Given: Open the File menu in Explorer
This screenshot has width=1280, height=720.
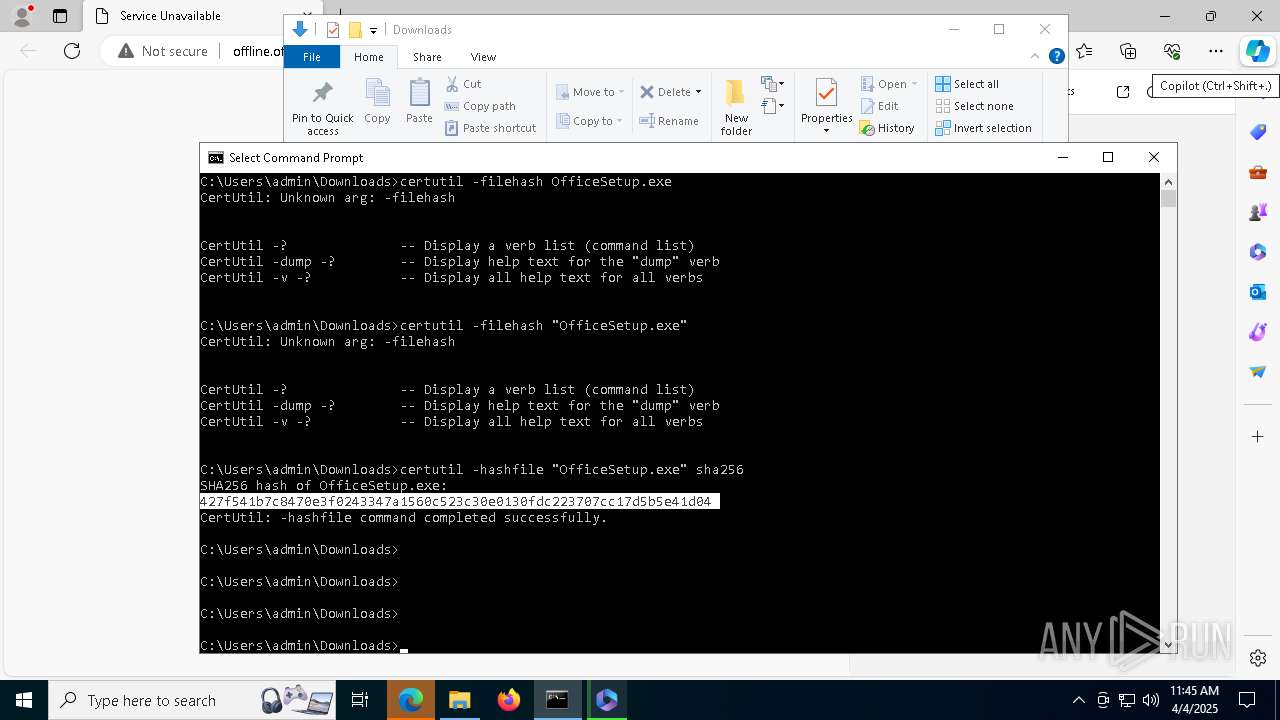Looking at the screenshot, I should pos(312,57).
